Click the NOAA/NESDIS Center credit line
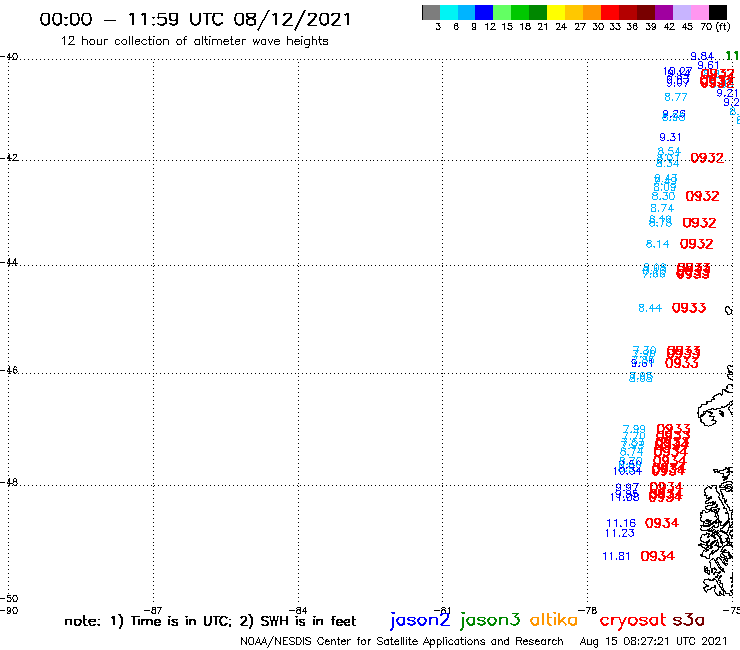 (402, 642)
